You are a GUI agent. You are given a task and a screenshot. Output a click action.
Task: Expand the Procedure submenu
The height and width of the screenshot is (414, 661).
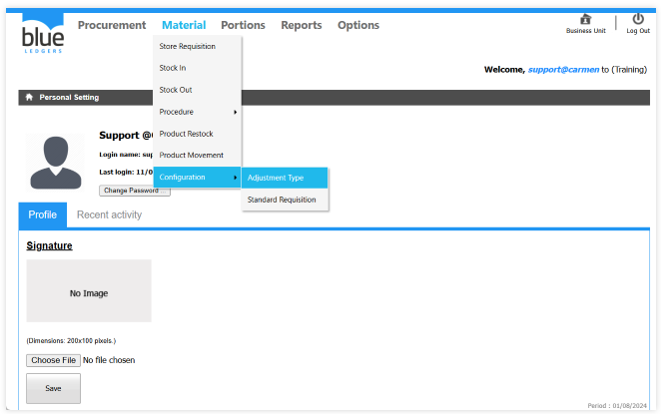(x=197, y=111)
